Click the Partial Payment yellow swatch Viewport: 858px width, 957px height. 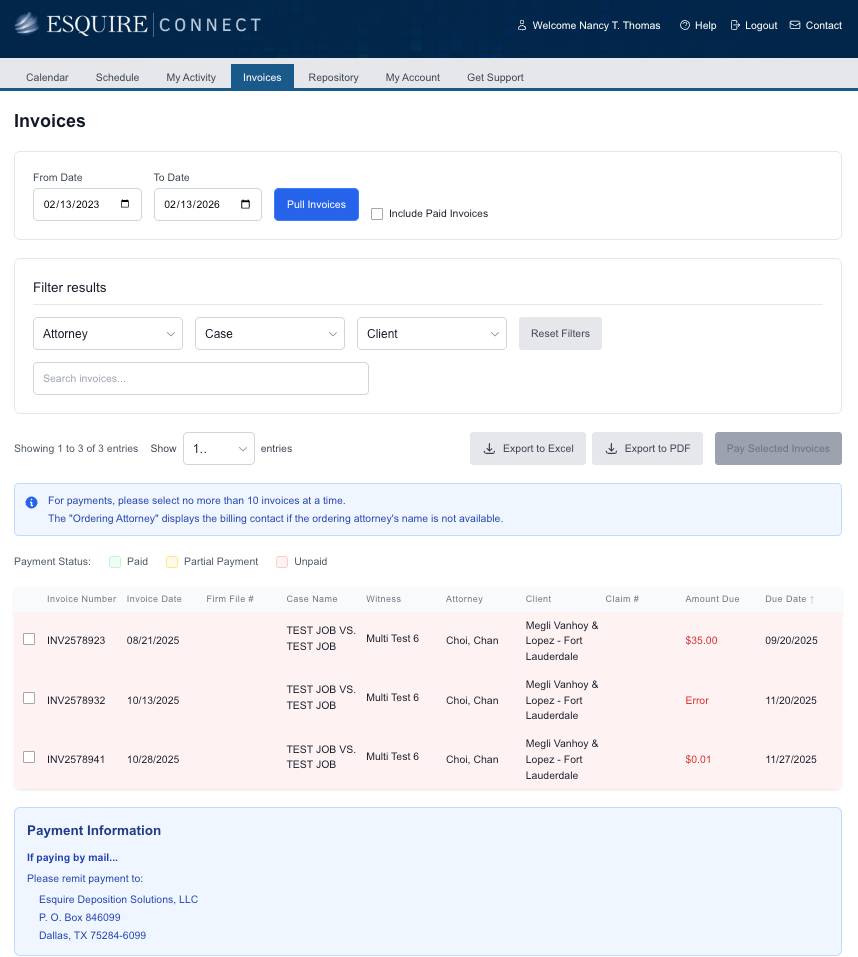[x=172, y=562]
